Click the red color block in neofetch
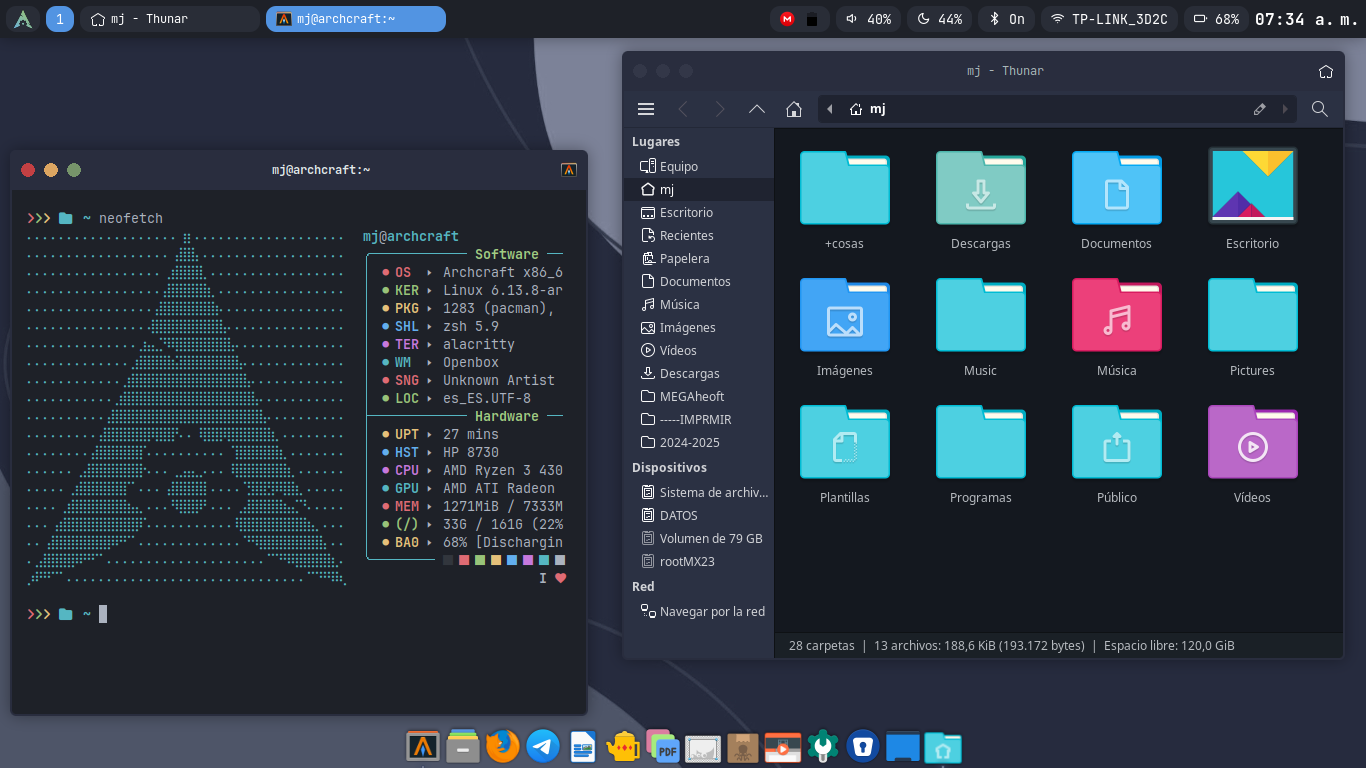This screenshot has height=768, width=1366. tap(464, 560)
